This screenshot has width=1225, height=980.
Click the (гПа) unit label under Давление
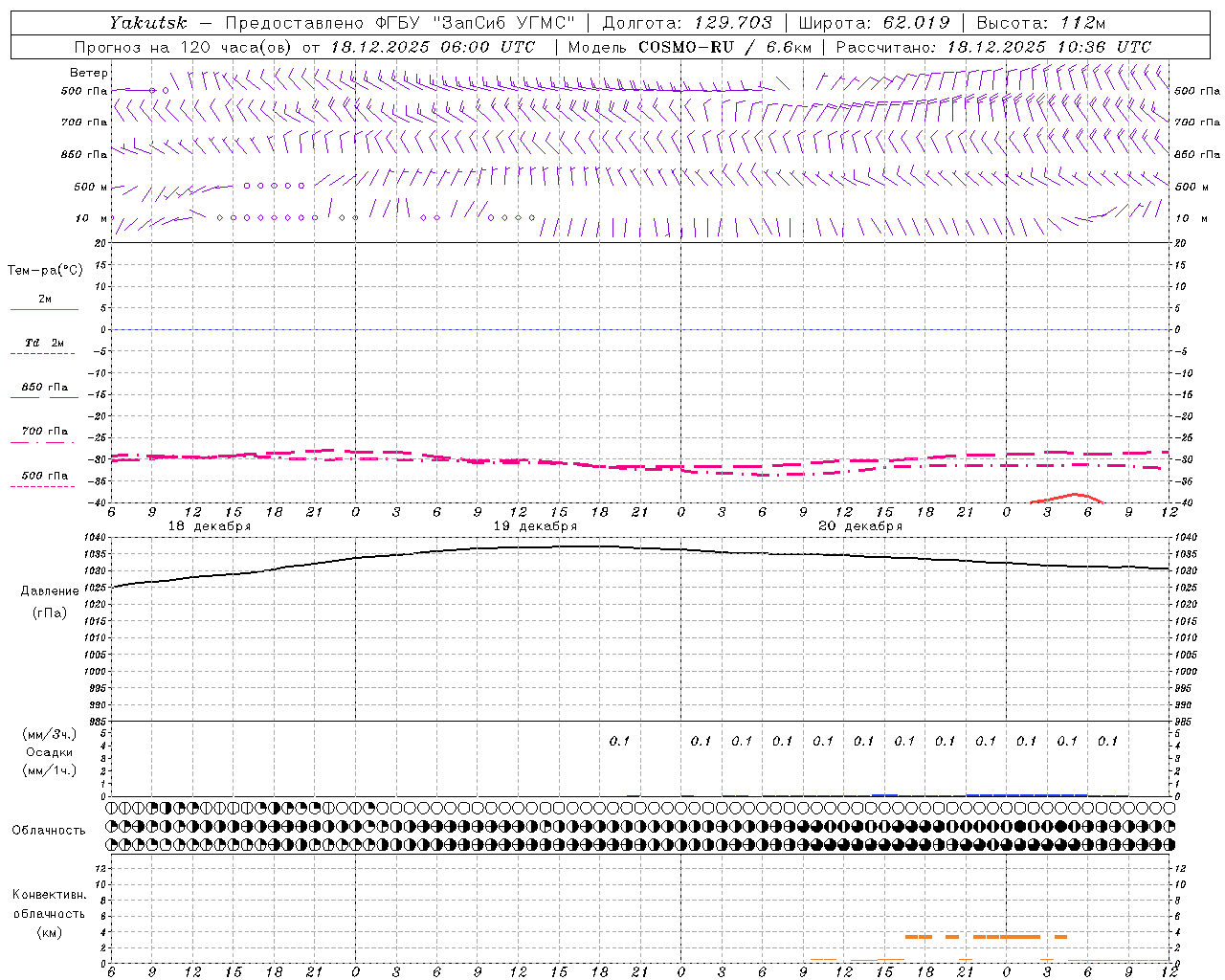[x=50, y=613]
